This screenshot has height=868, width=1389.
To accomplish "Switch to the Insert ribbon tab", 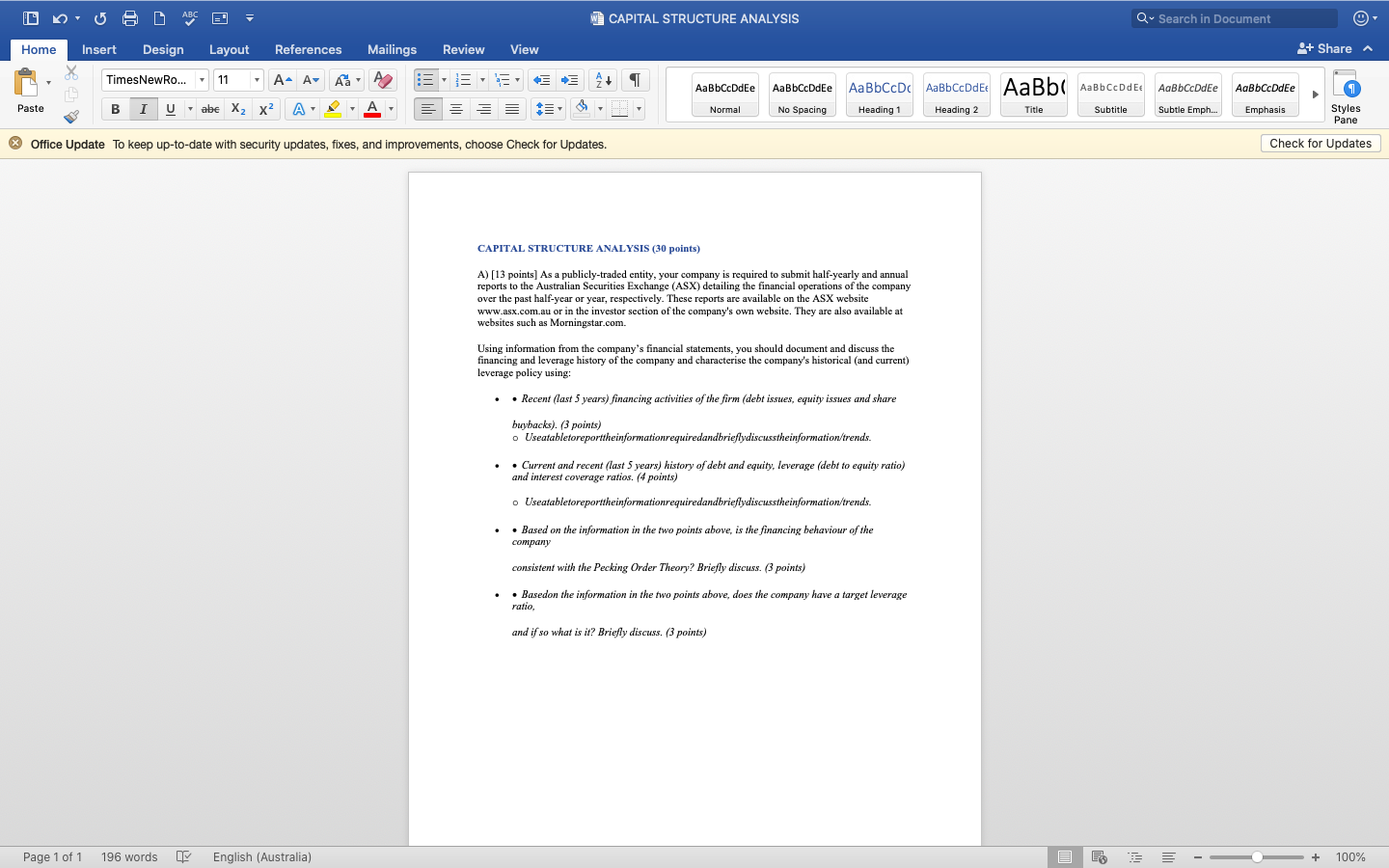I will pos(99,49).
